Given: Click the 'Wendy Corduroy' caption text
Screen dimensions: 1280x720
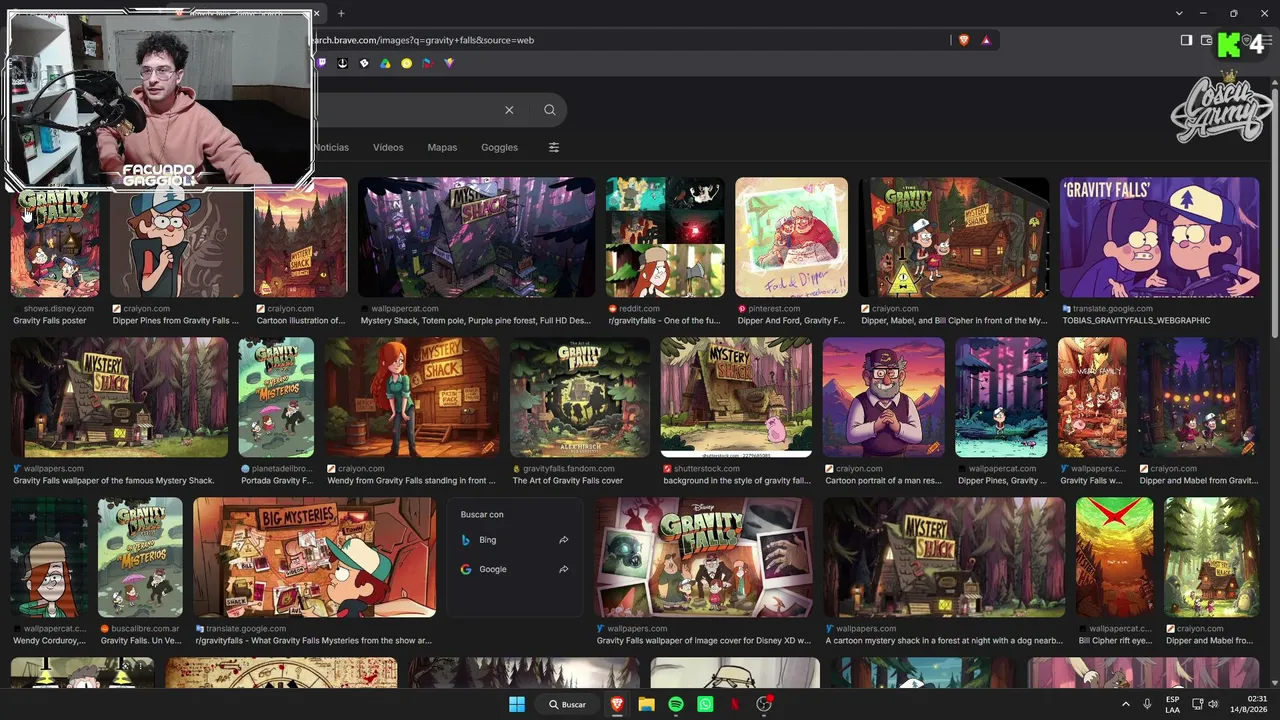Looking at the screenshot, I should point(50,641).
